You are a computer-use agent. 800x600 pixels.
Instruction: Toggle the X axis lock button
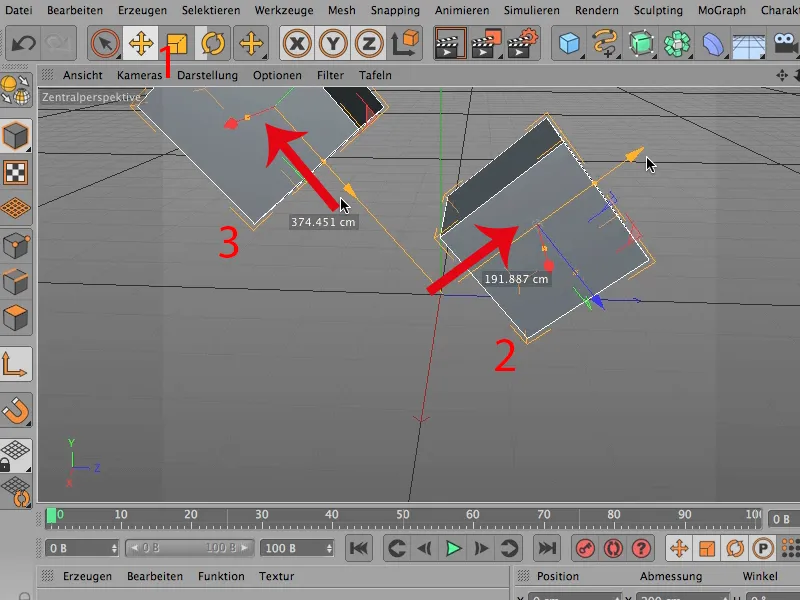(297, 43)
